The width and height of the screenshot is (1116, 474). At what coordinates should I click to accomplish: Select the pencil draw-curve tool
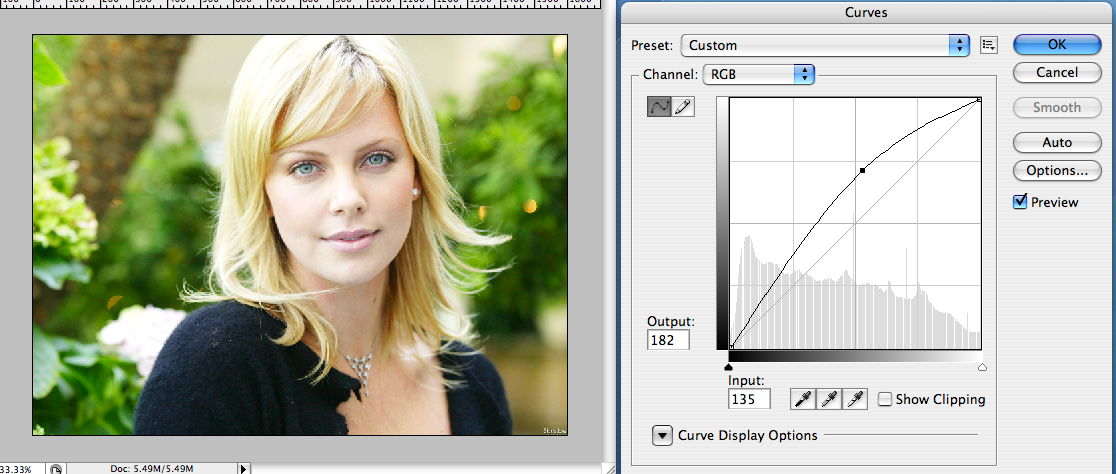(x=683, y=107)
